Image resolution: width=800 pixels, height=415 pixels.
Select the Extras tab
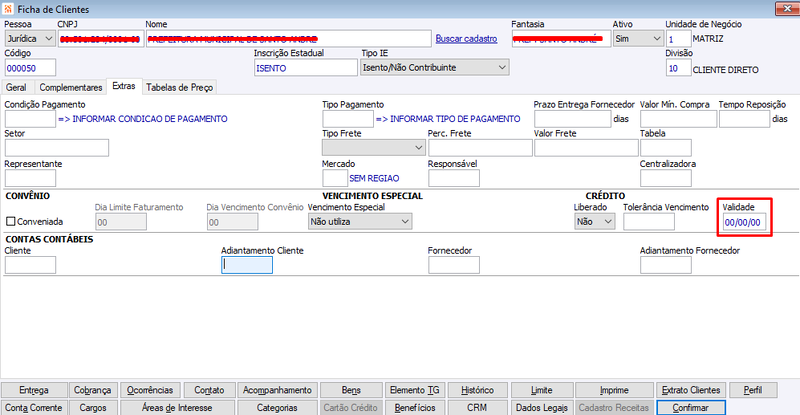(x=124, y=86)
